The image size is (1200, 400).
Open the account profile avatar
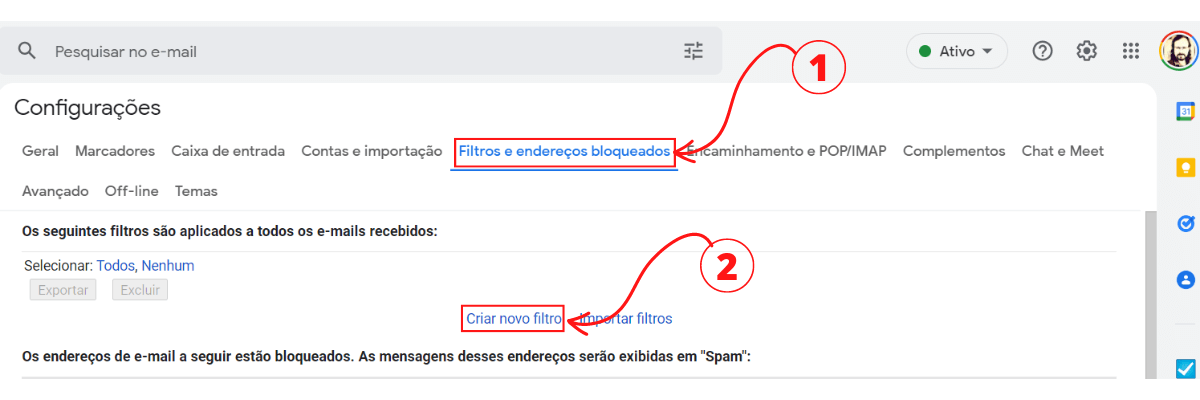pyautogui.click(x=1179, y=51)
